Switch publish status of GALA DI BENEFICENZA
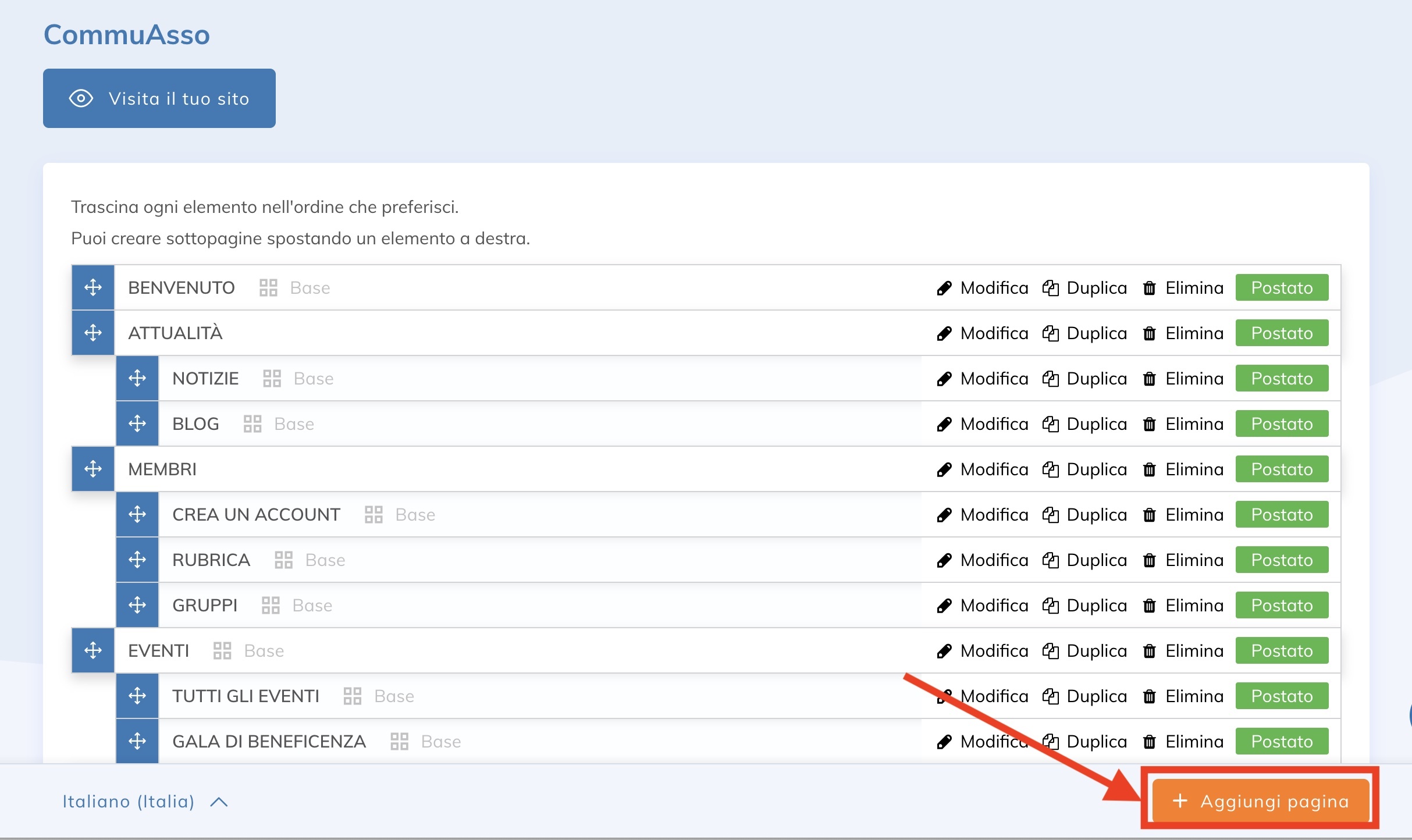Image resolution: width=1412 pixels, height=840 pixels. 1281,742
